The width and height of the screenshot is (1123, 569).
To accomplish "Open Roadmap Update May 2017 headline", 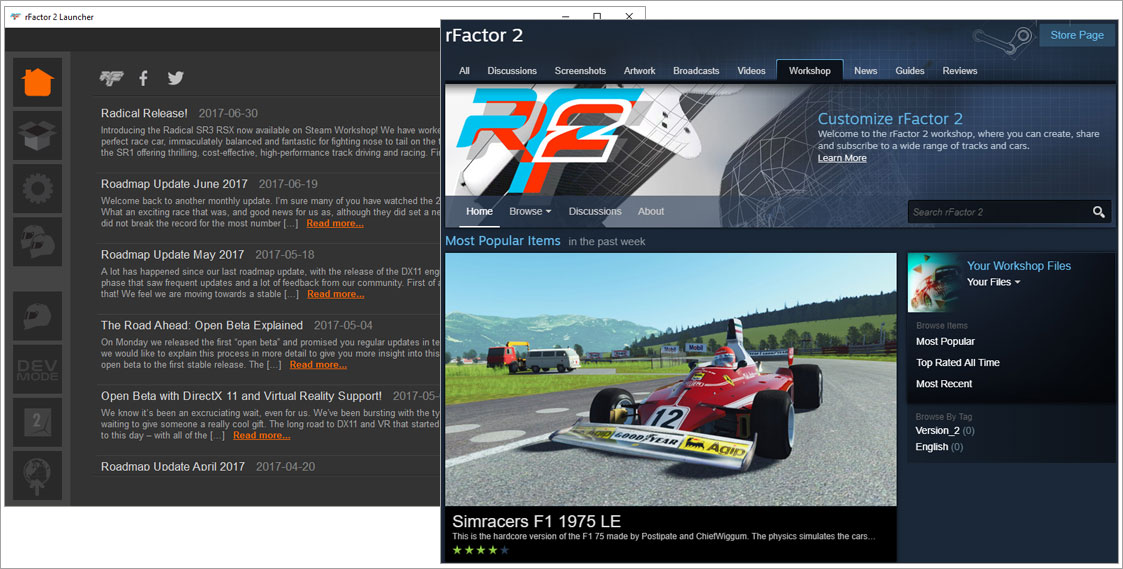I will [x=173, y=254].
